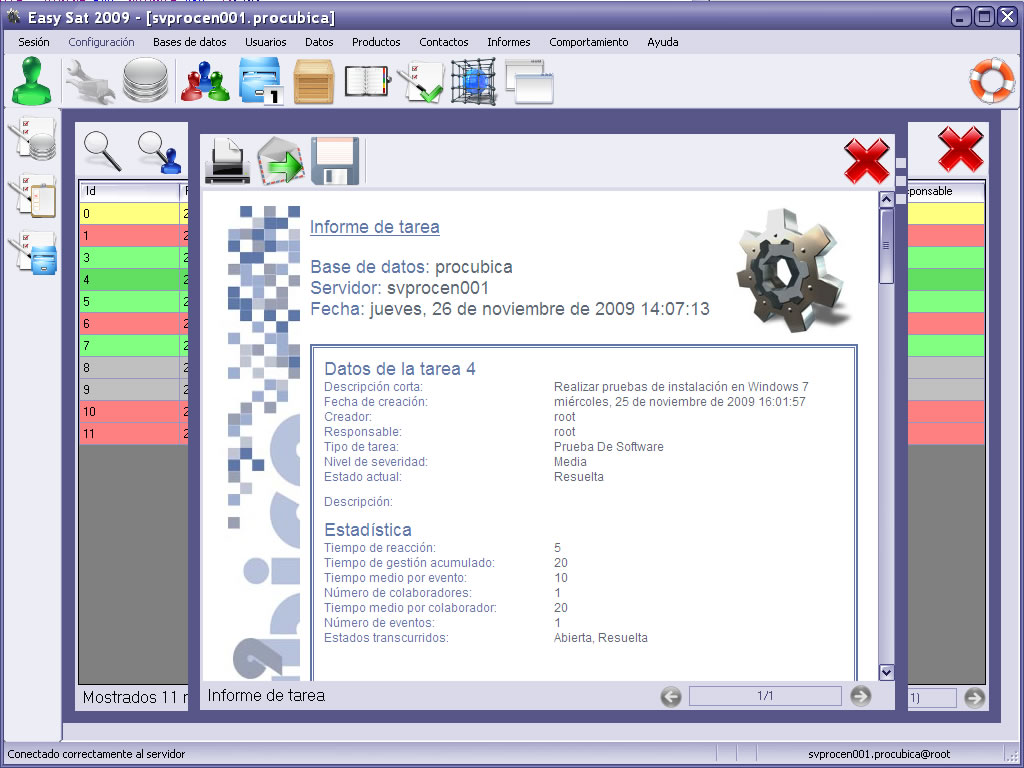1024x768 pixels.
Task: Click the "Informe de tarea" underlined link
Action: pyautogui.click(x=375, y=227)
